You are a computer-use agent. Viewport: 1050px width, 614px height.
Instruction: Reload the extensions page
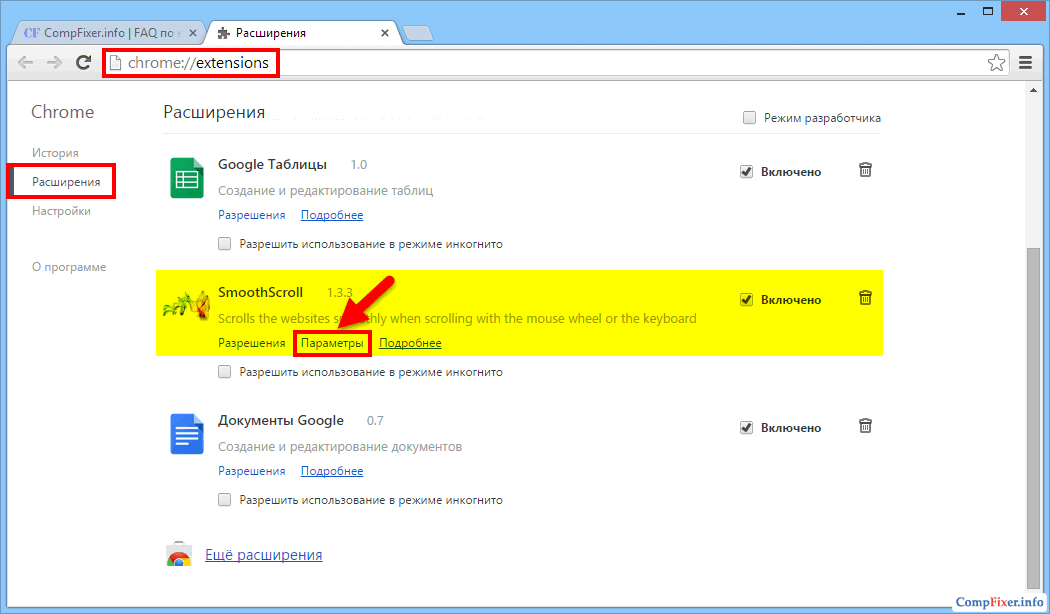coord(84,63)
